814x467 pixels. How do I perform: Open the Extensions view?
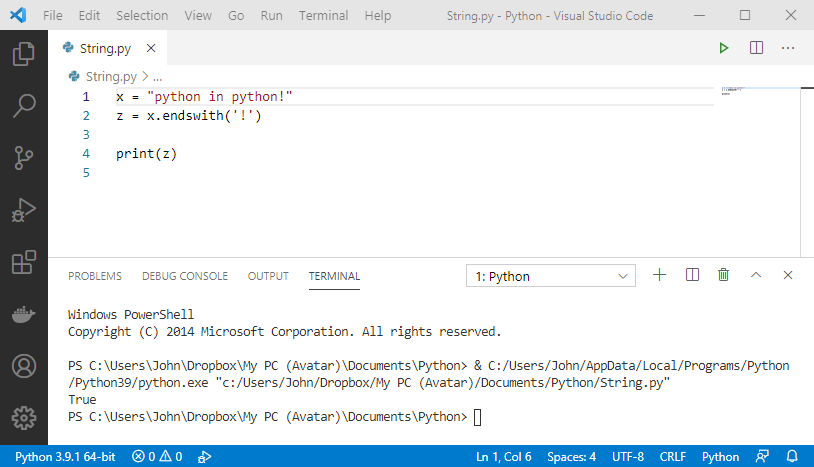23,262
